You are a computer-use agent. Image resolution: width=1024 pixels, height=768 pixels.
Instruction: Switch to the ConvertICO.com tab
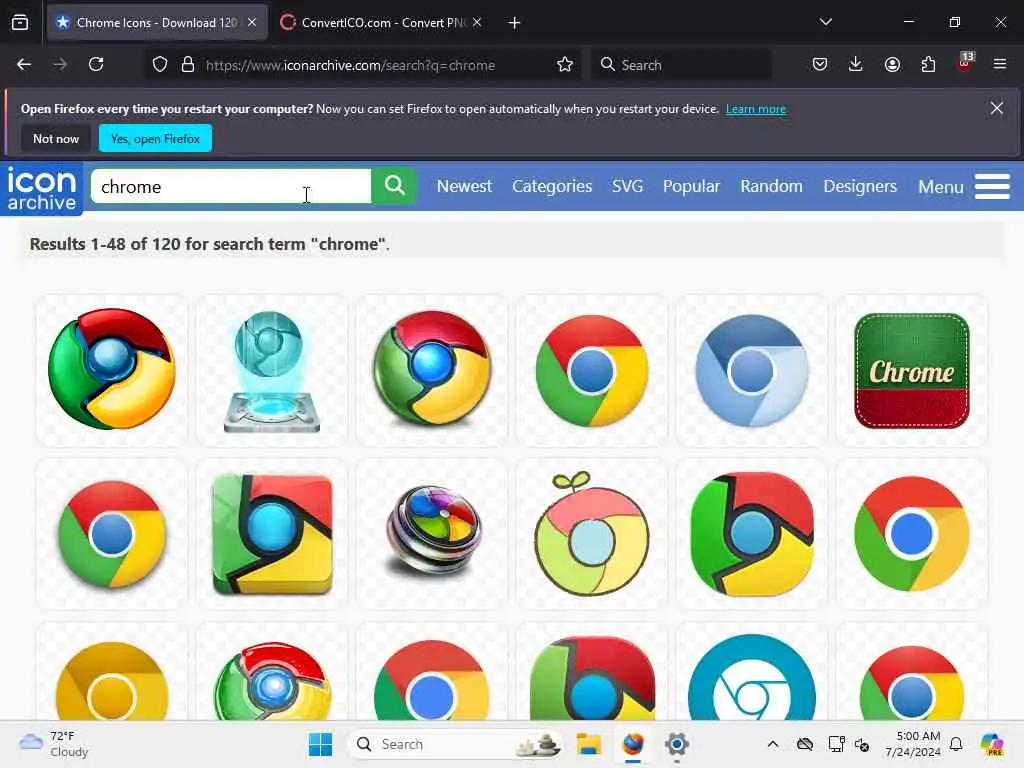click(x=381, y=23)
